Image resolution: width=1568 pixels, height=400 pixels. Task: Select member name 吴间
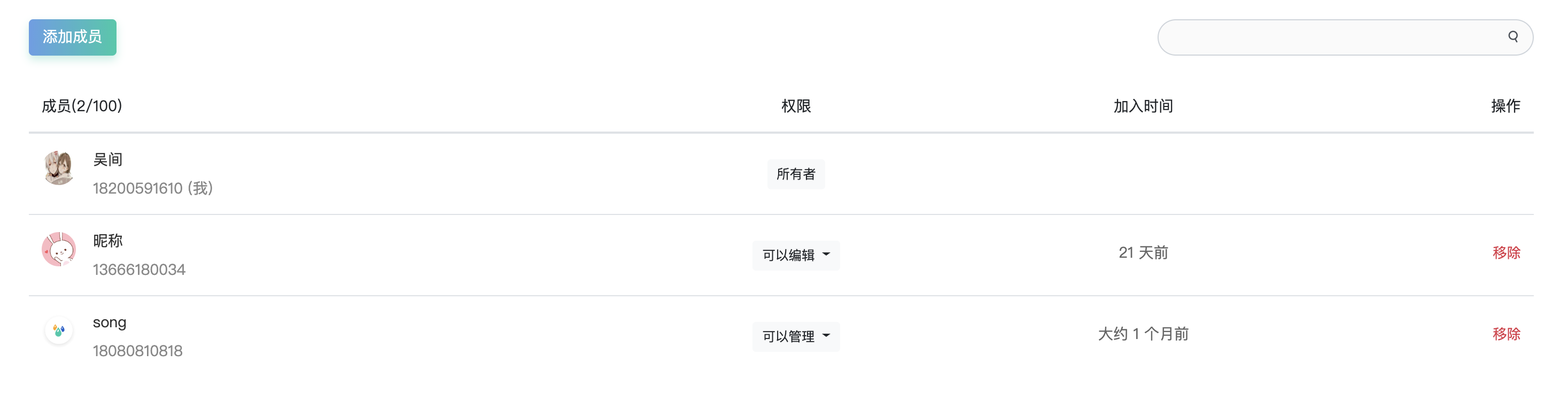(x=108, y=159)
